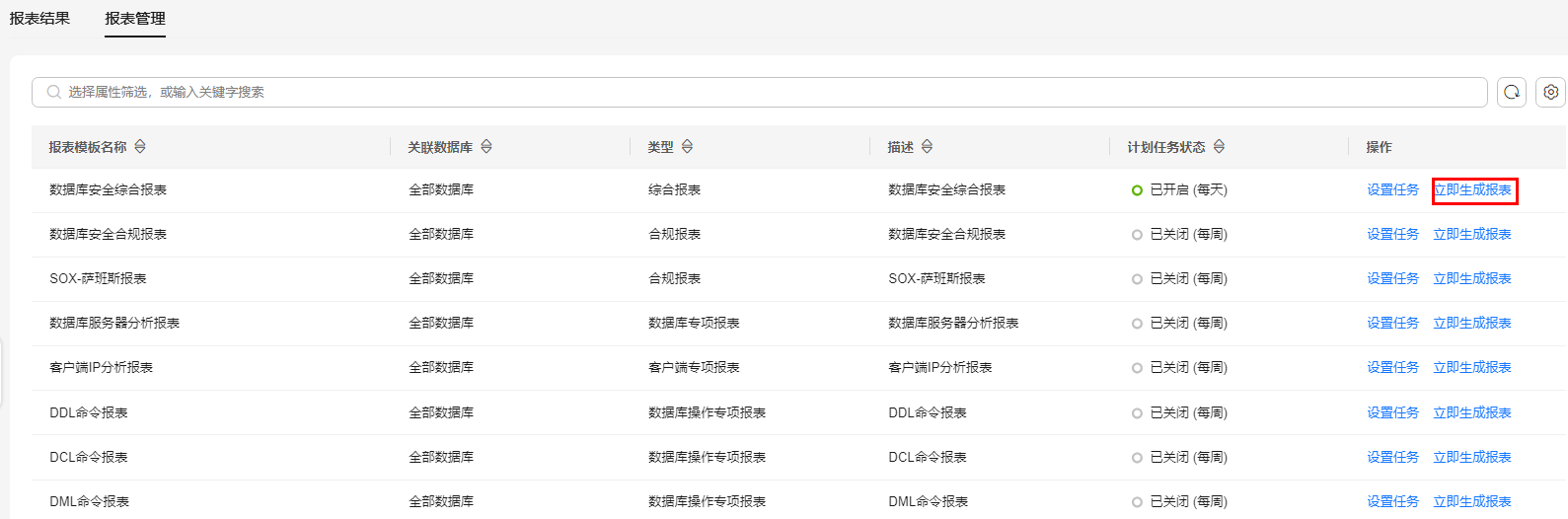Switch to 报表管理 tab
Screen dimensions: 1568x519
point(135,18)
